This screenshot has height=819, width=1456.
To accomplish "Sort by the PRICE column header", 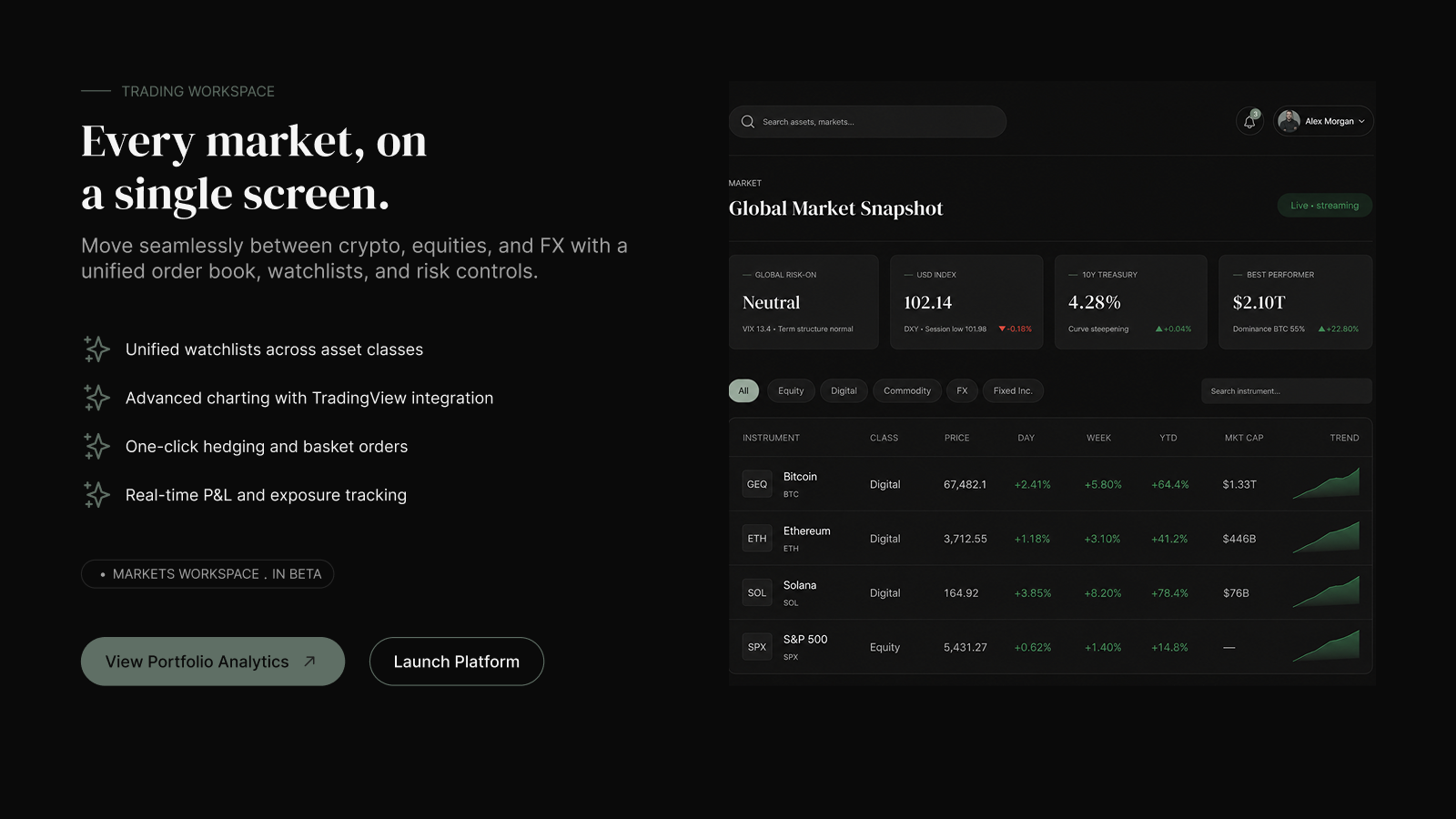I will pyautogui.click(x=956, y=438).
